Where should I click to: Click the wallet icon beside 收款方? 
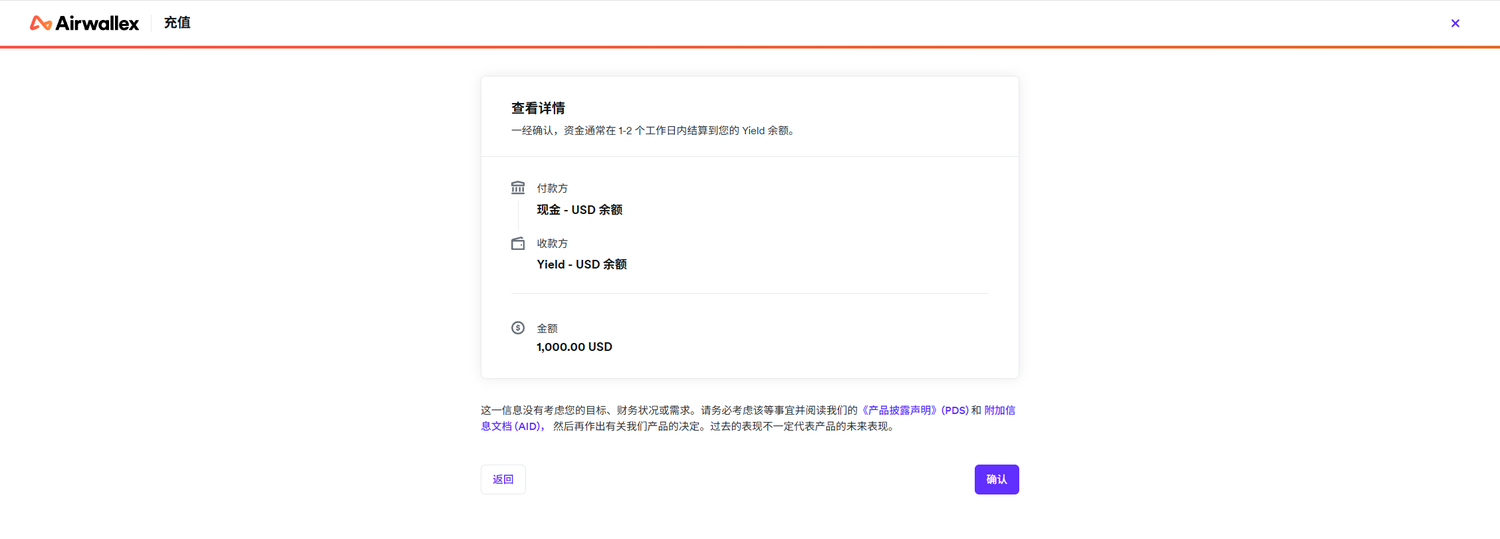pyautogui.click(x=518, y=243)
